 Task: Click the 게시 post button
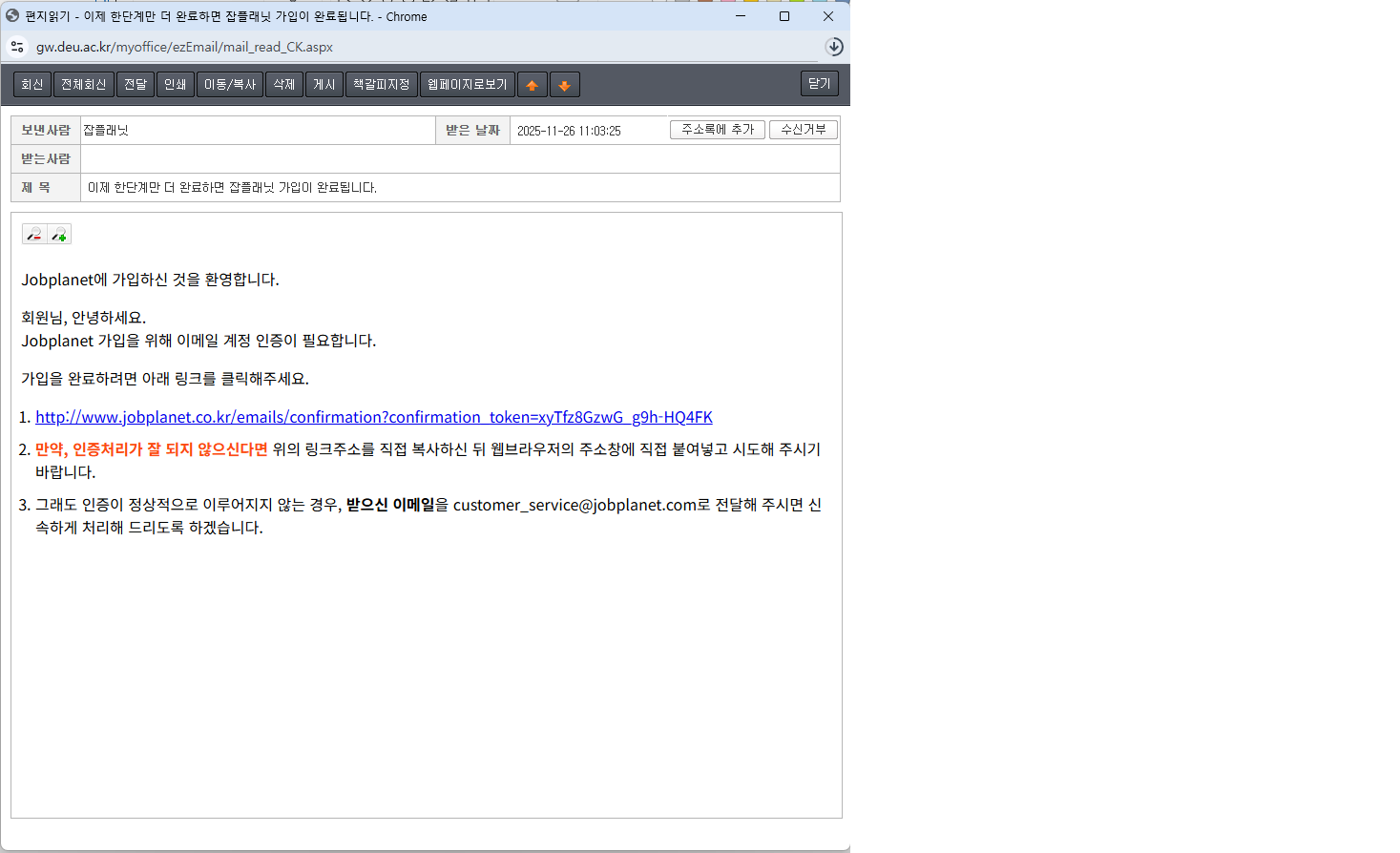point(324,85)
